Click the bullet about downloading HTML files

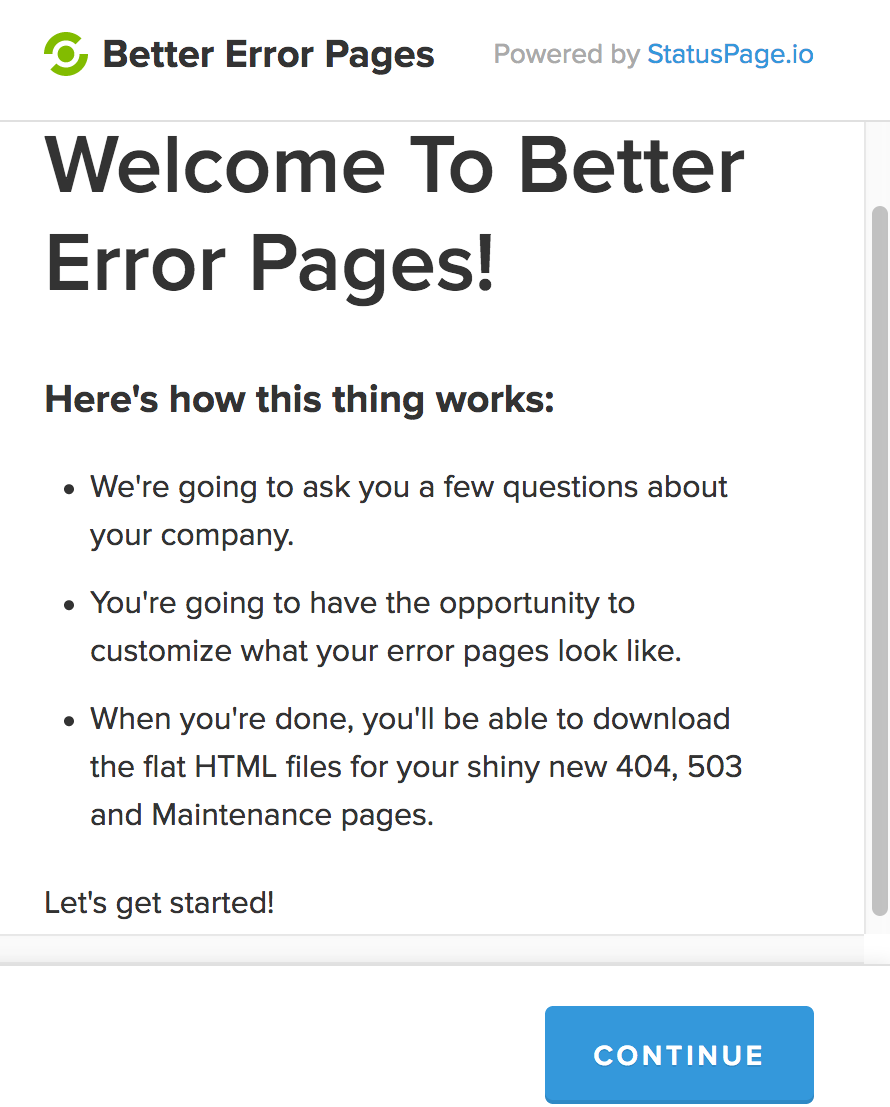[x=416, y=766]
